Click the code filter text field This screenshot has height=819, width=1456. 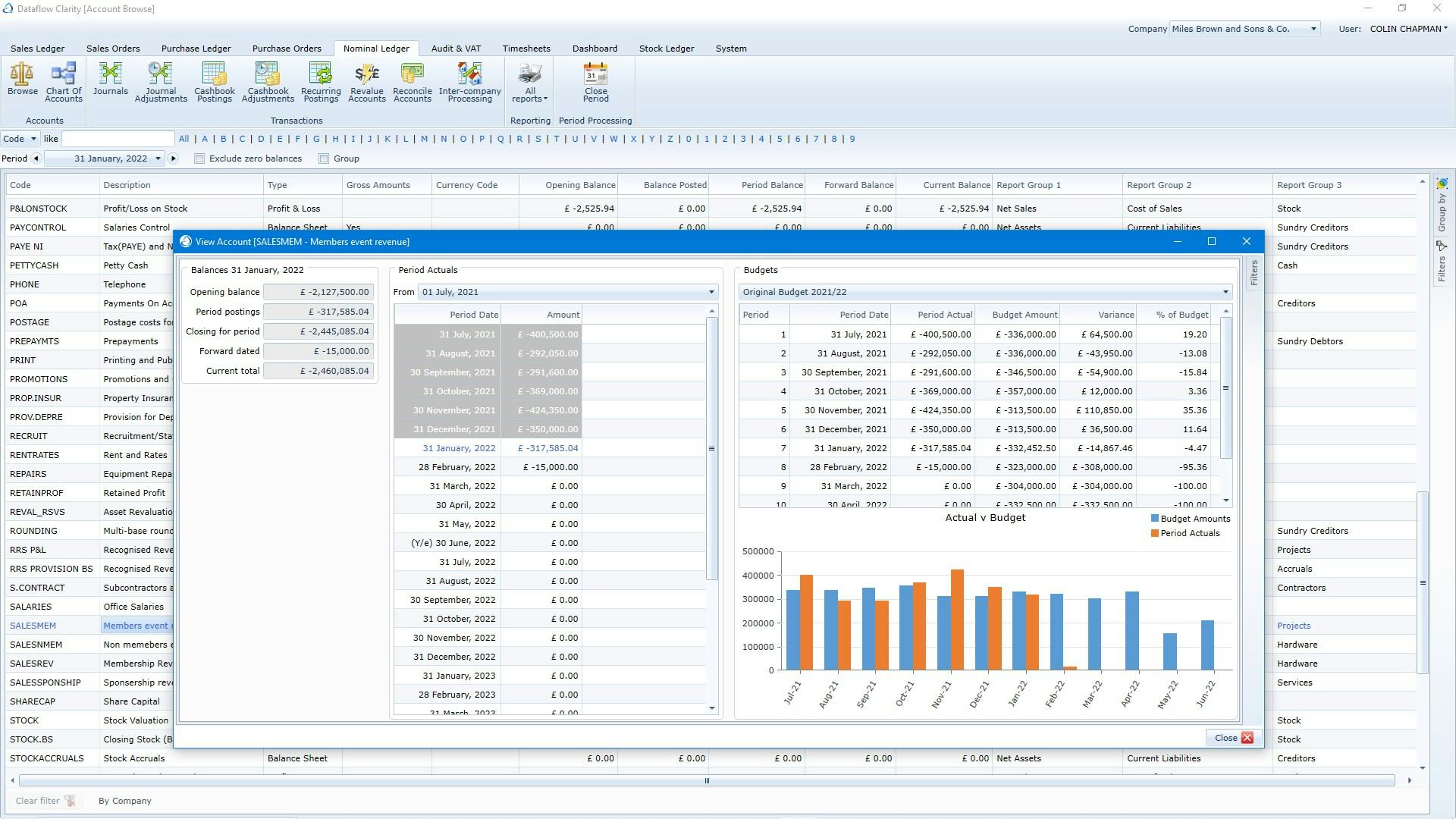[x=118, y=139]
